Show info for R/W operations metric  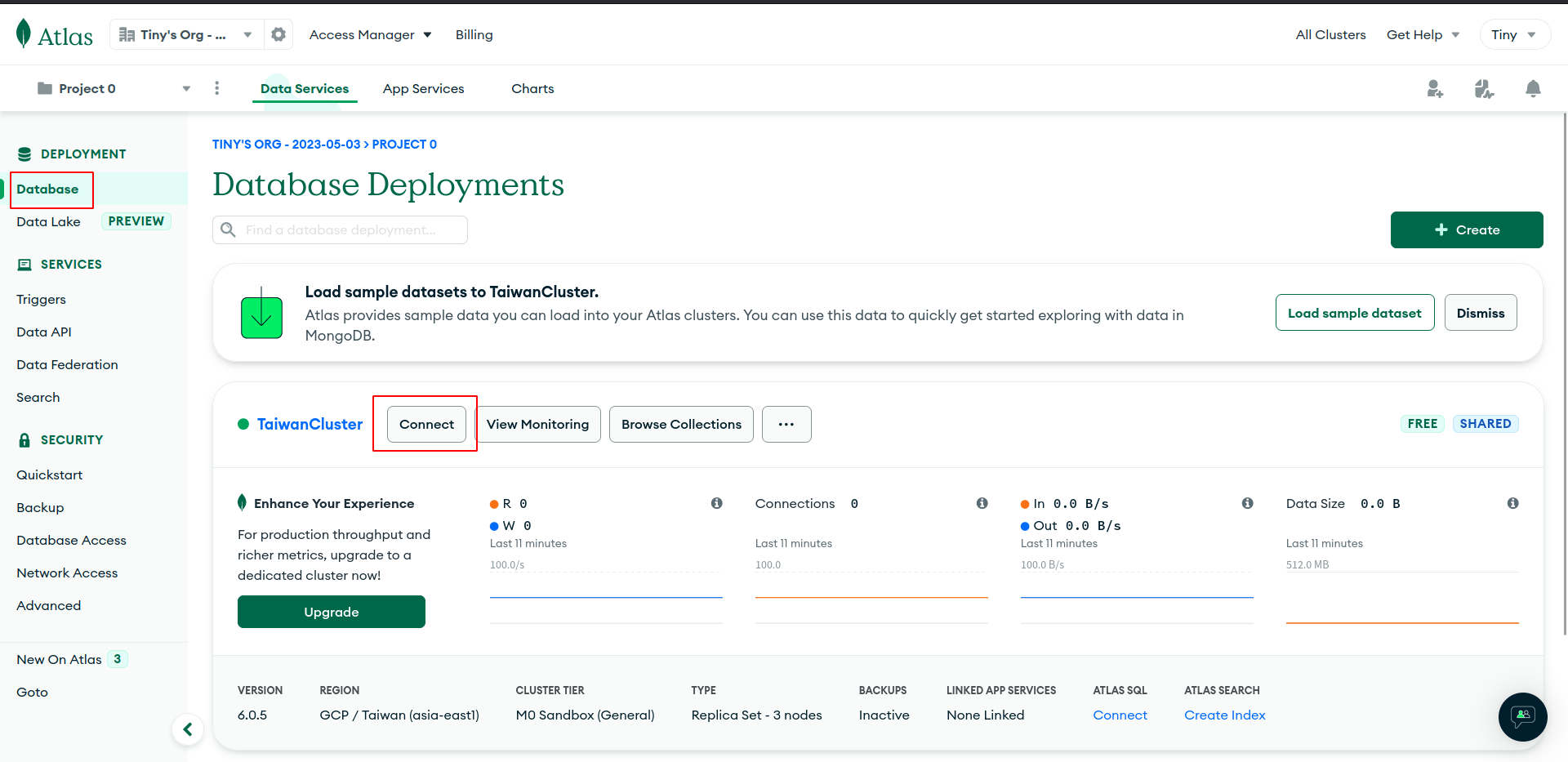click(716, 503)
